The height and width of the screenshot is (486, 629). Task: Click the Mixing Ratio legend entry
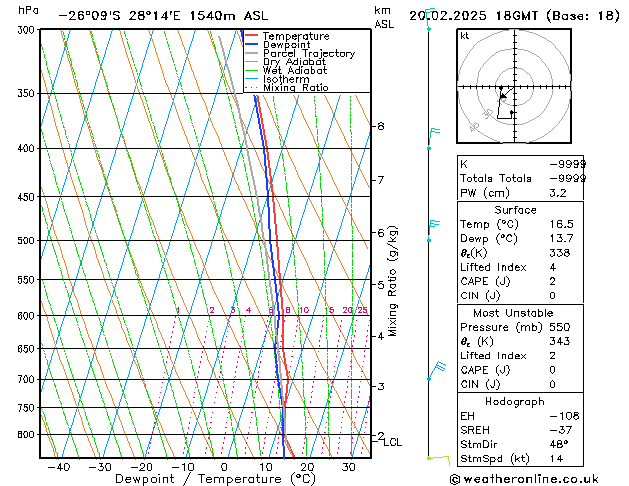[295, 88]
